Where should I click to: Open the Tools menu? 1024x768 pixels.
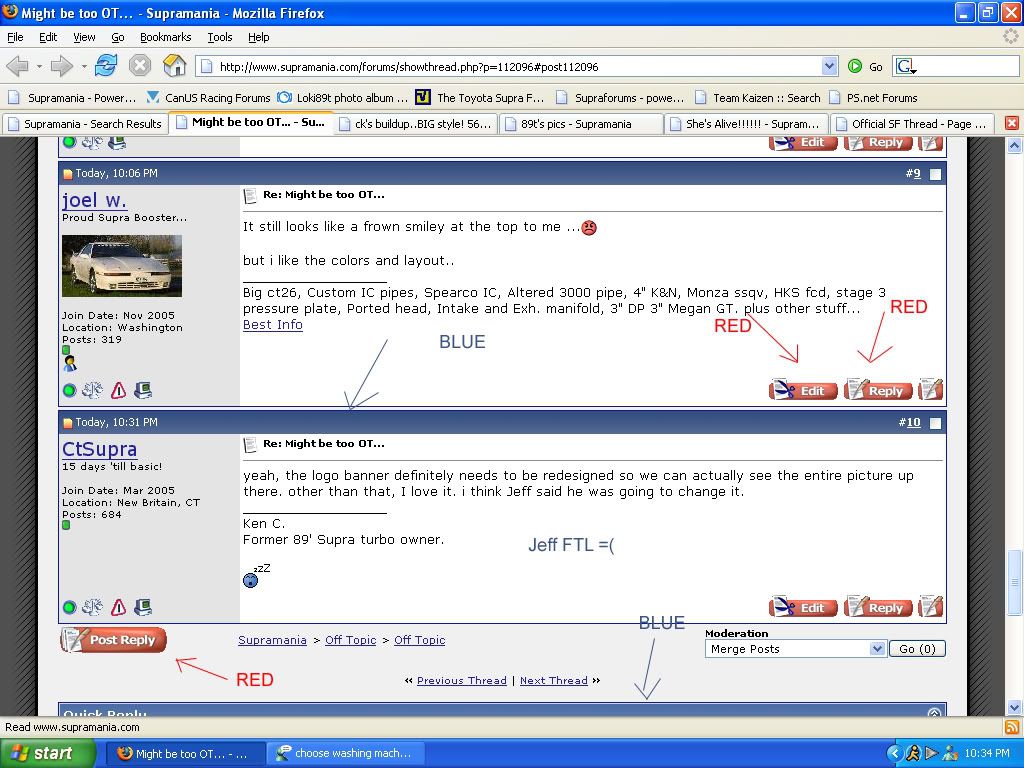tap(220, 37)
